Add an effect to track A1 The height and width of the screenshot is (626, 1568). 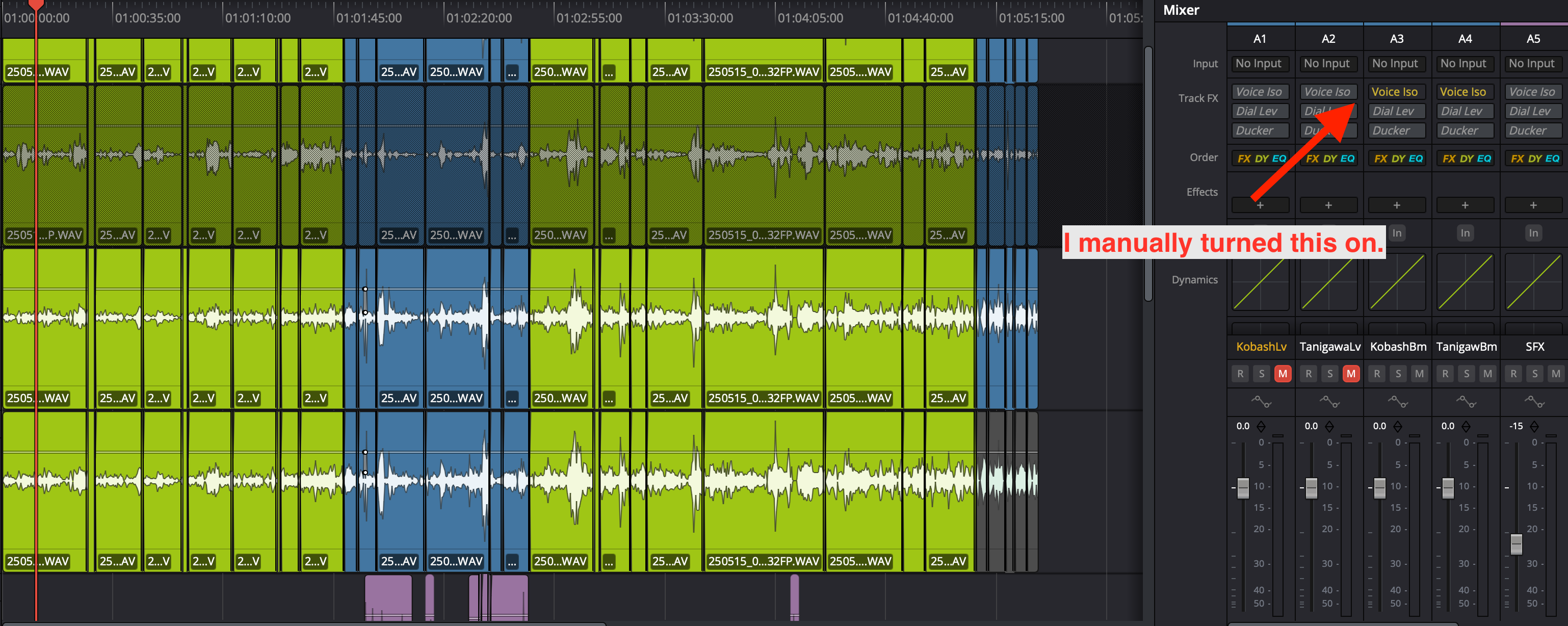click(x=1260, y=205)
